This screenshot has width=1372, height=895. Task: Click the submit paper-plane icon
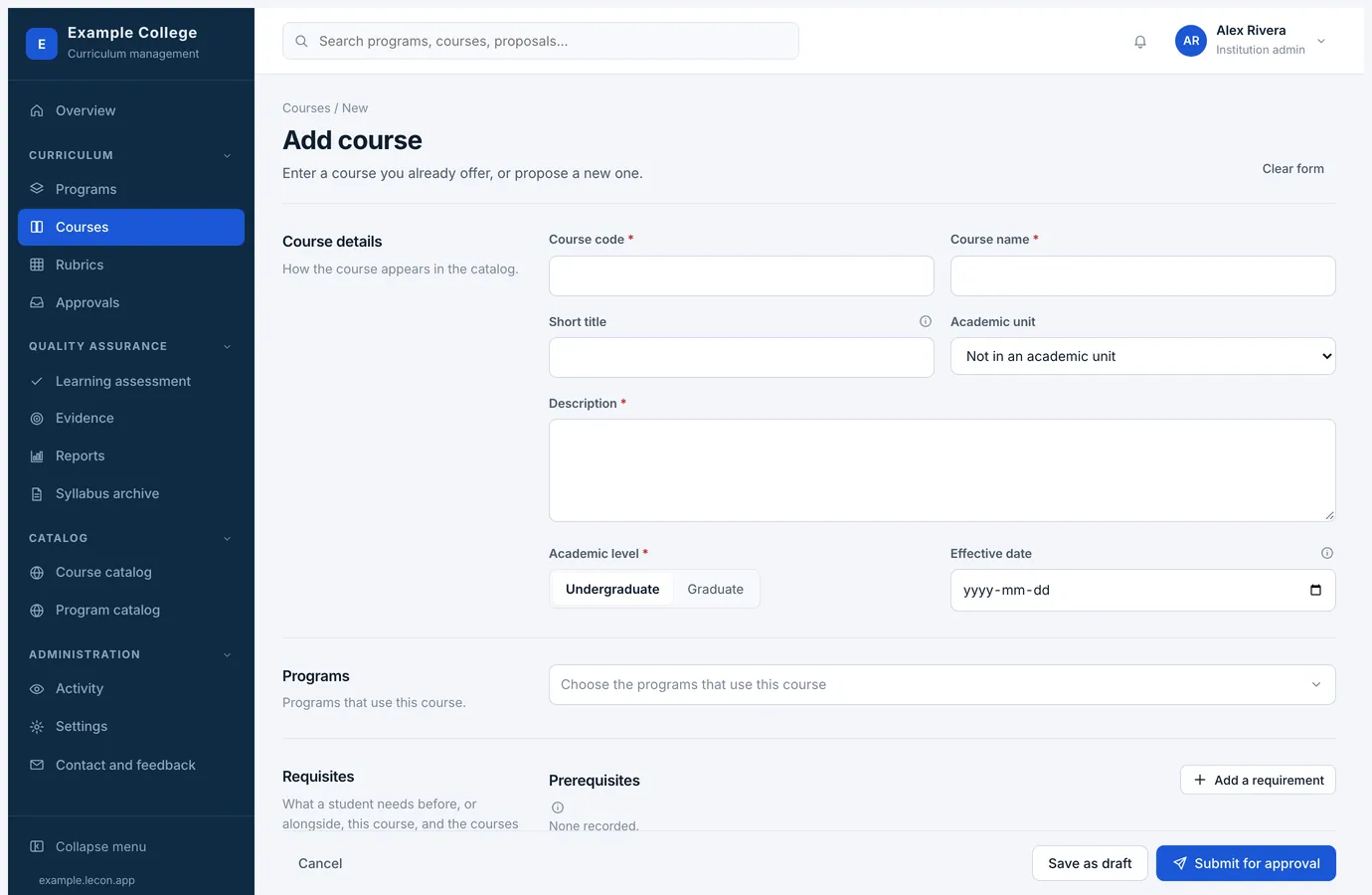(x=1179, y=863)
